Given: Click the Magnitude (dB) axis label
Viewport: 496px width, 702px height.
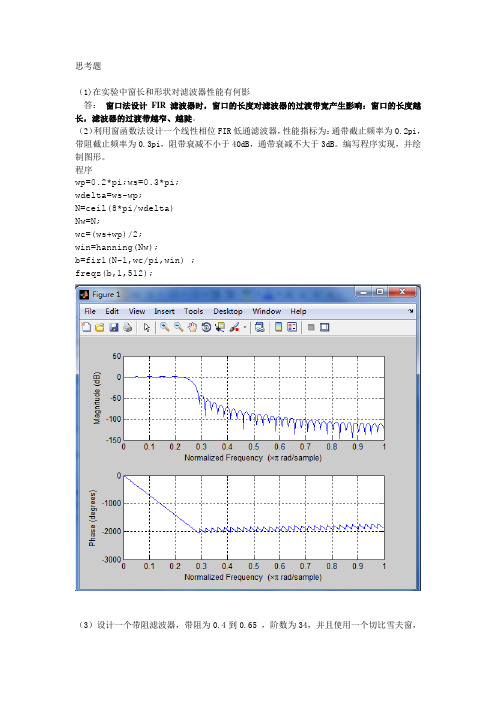Looking at the screenshot, I should click(97, 398).
